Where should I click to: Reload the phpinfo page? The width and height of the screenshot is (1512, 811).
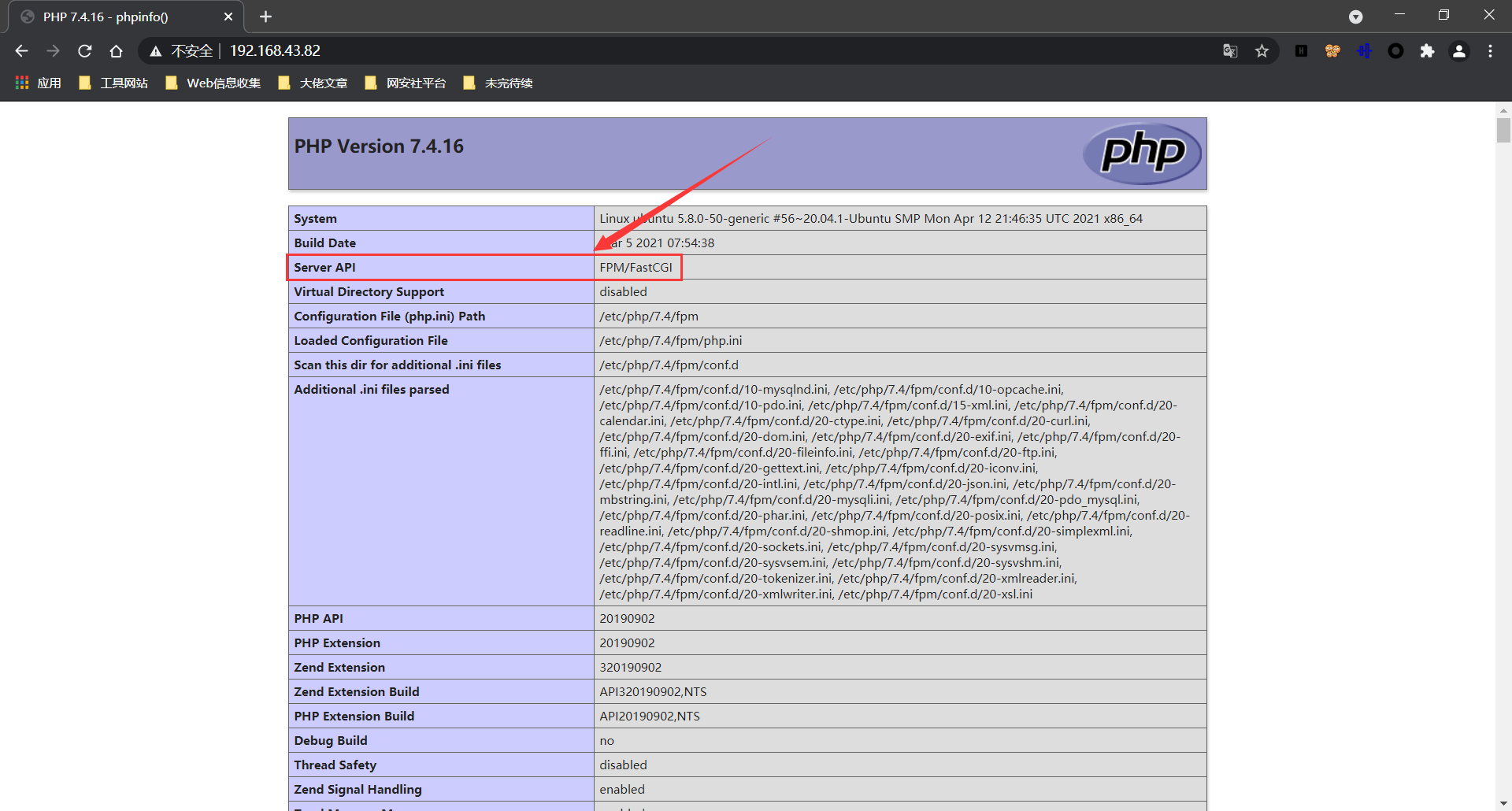tap(85, 51)
